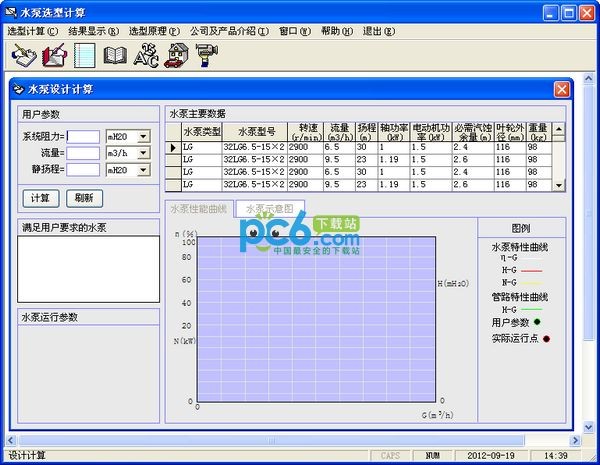The height and width of the screenshot is (465, 600).
Task: Open the 窗口(W) menu
Action: 295,31
